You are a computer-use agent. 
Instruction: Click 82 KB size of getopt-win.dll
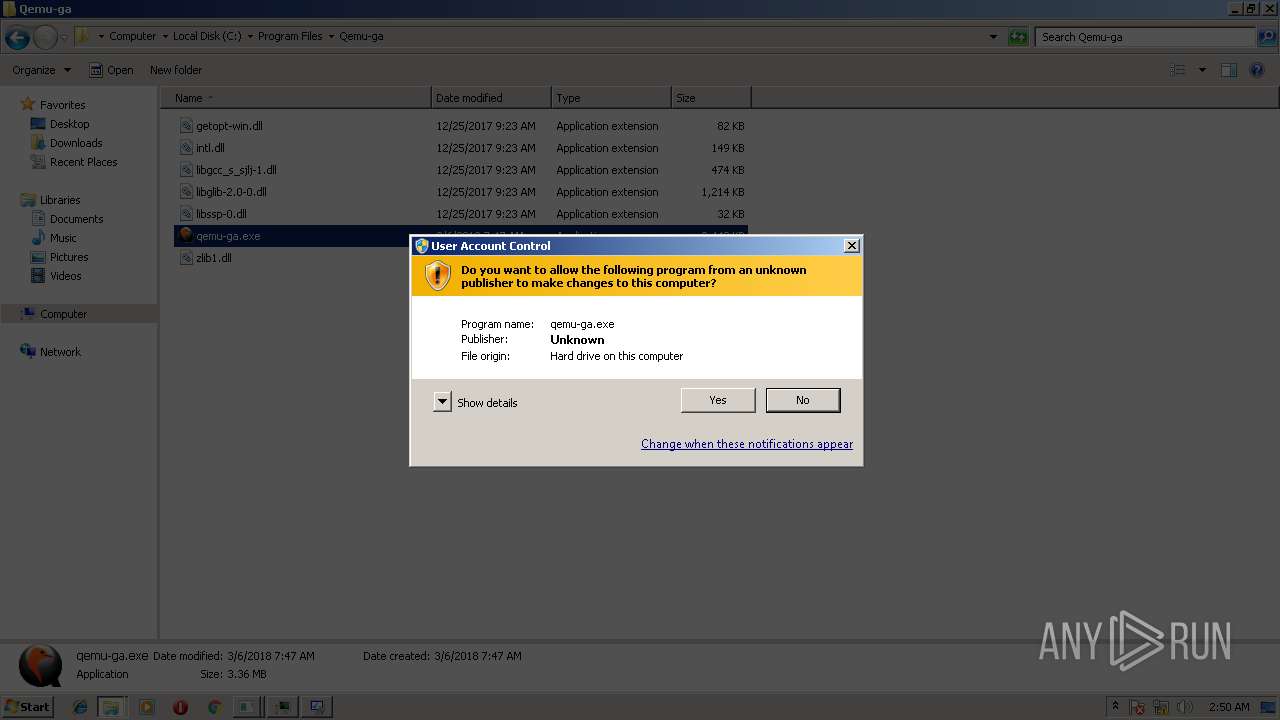click(730, 126)
